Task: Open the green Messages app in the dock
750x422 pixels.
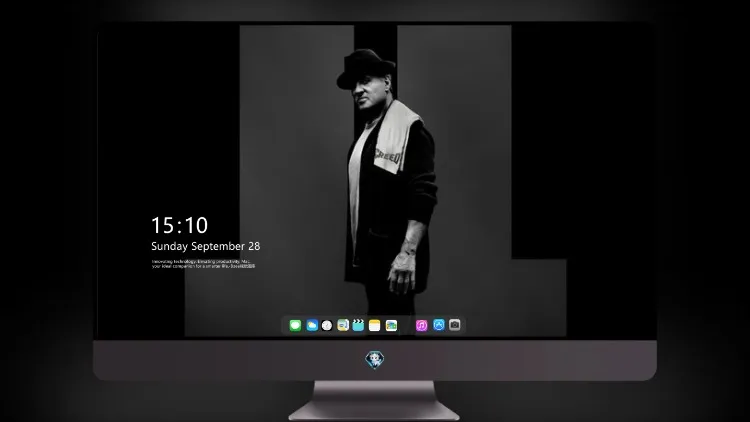Action: point(295,325)
